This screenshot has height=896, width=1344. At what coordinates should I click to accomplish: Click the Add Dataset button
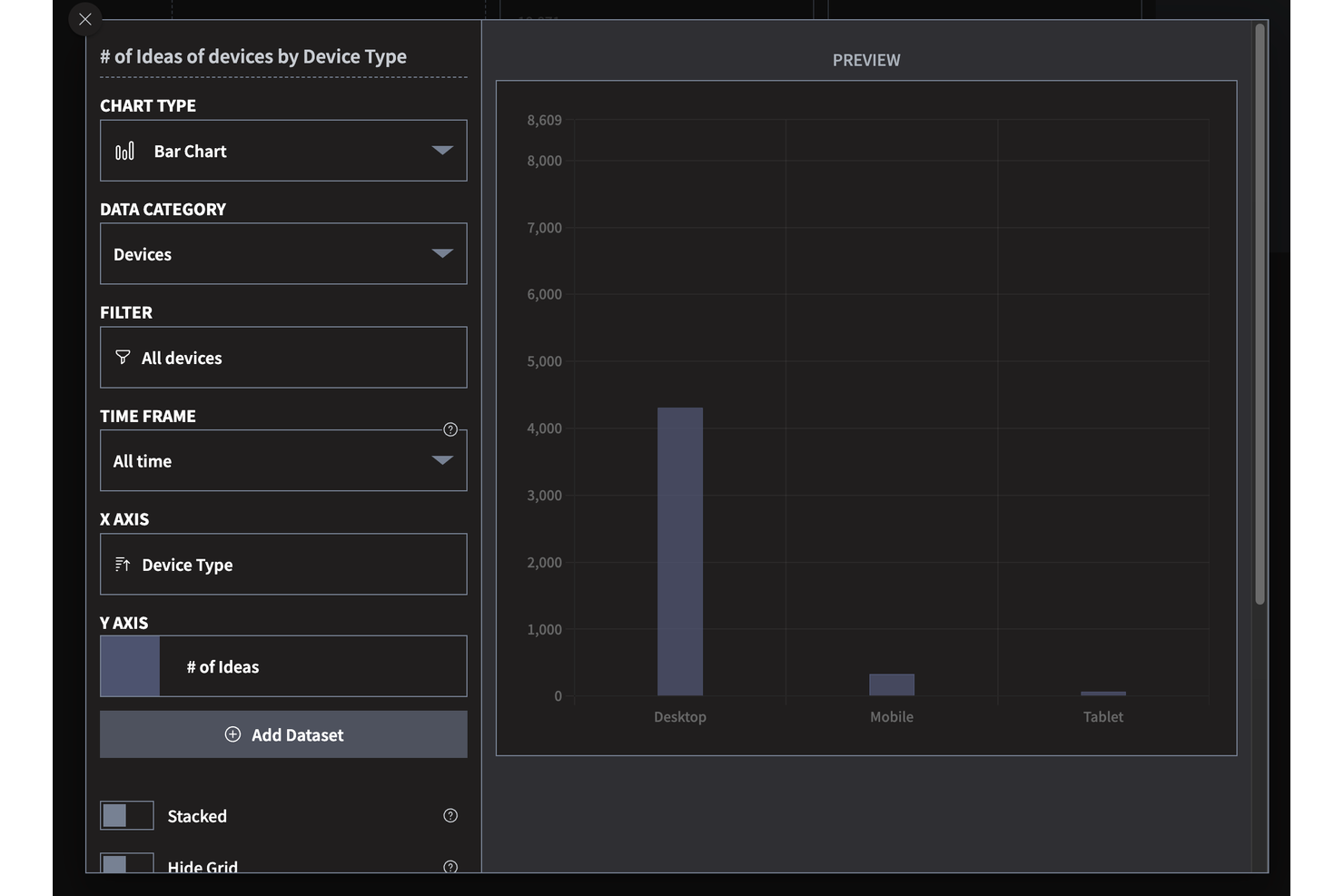point(283,734)
